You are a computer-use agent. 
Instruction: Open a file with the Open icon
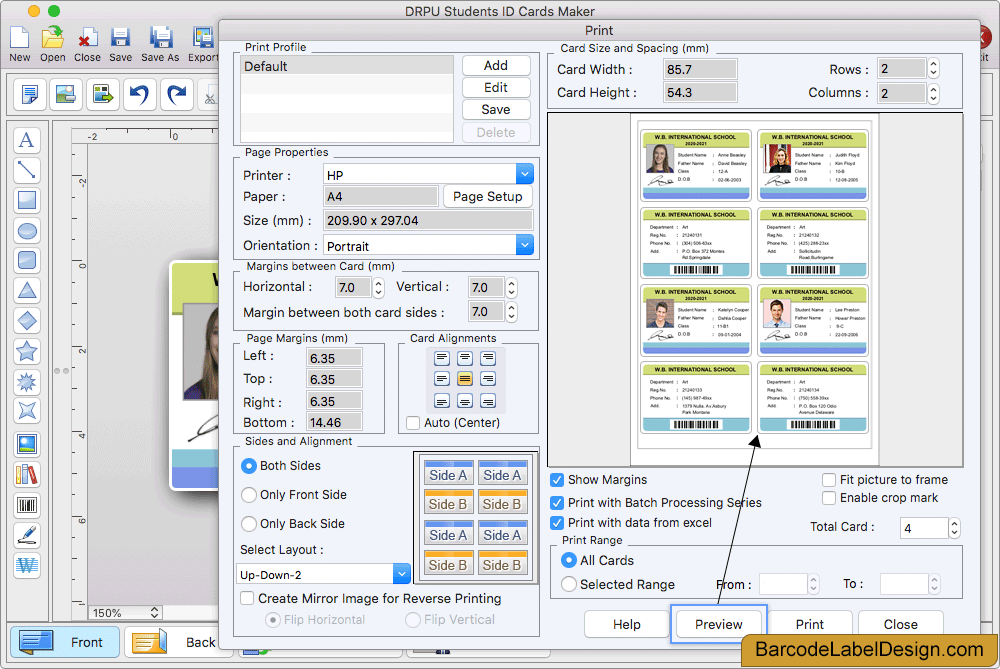point(52,38)
